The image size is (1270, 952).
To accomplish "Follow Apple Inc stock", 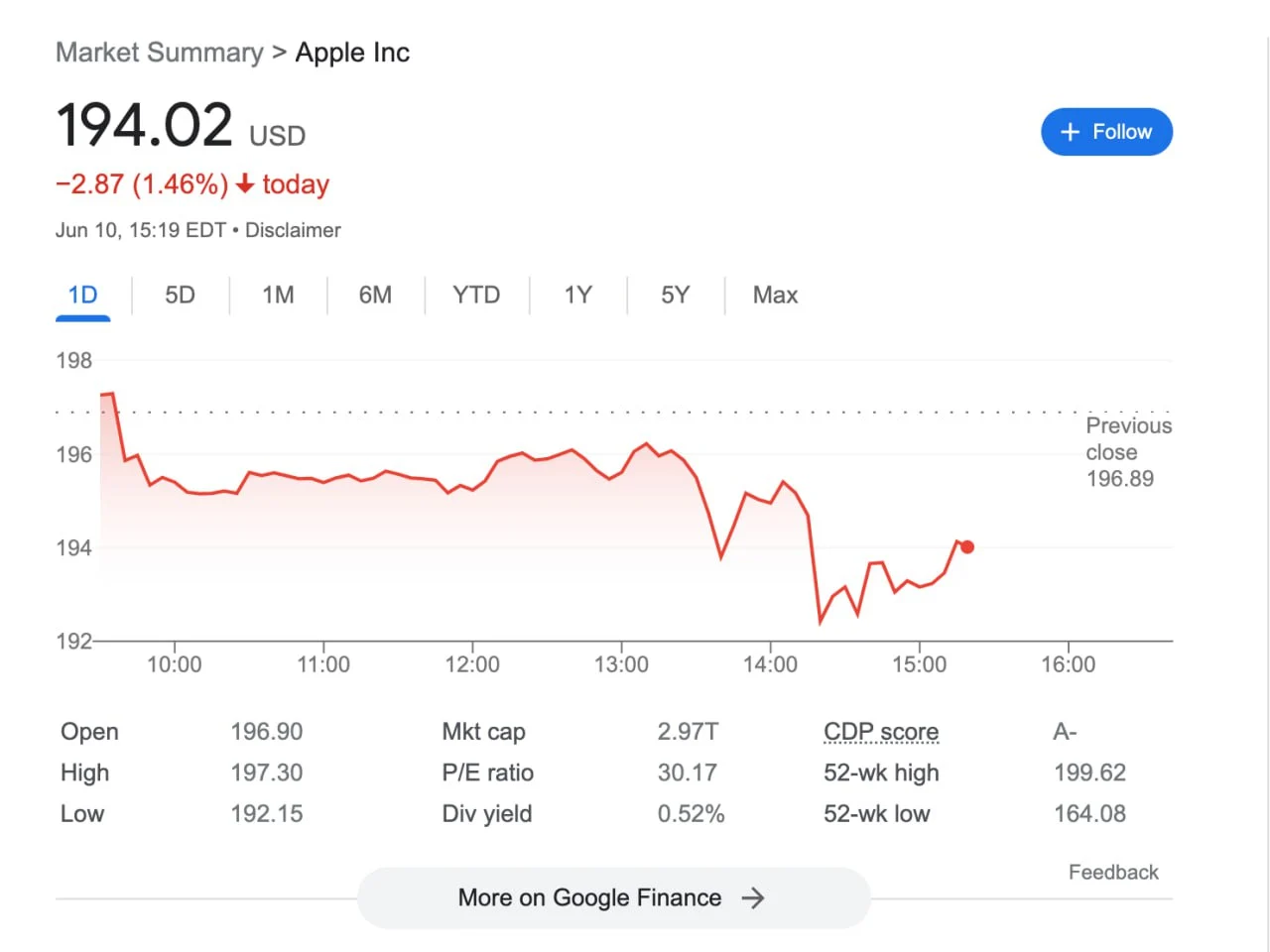I will (x=1106, y=132).
